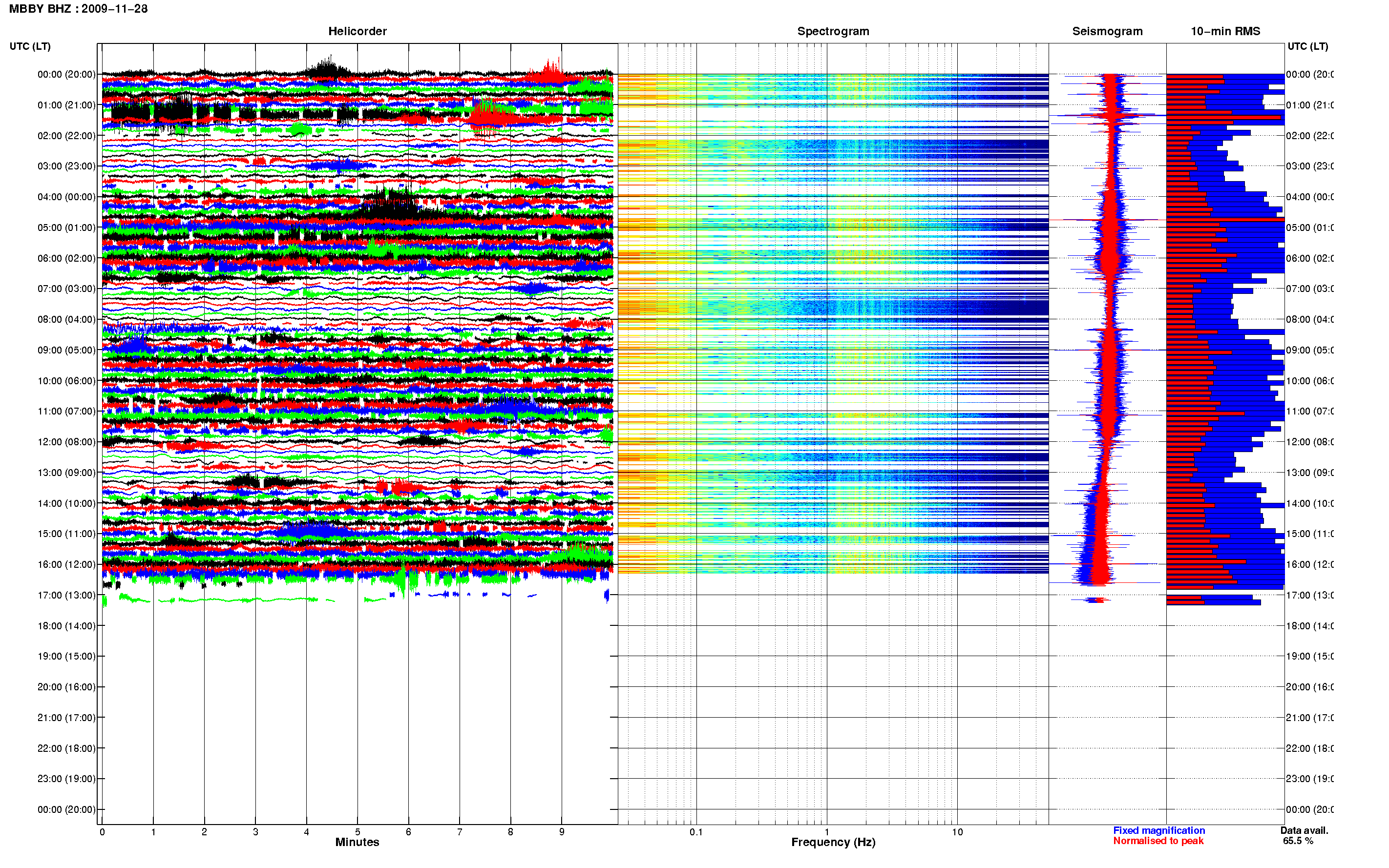Select the 'Seismogram' panel heading

tap(1107, 32)
